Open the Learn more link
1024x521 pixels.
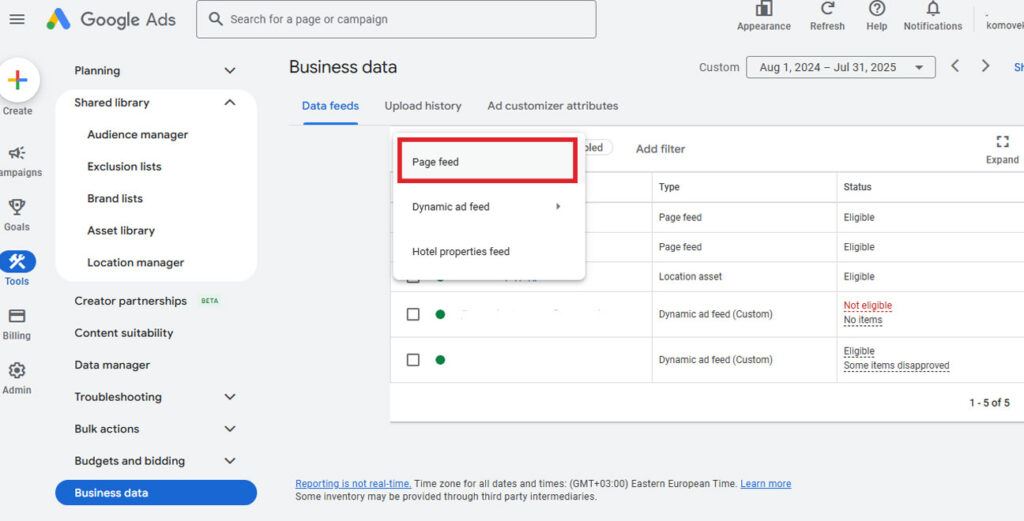click(x=765, y=484)
